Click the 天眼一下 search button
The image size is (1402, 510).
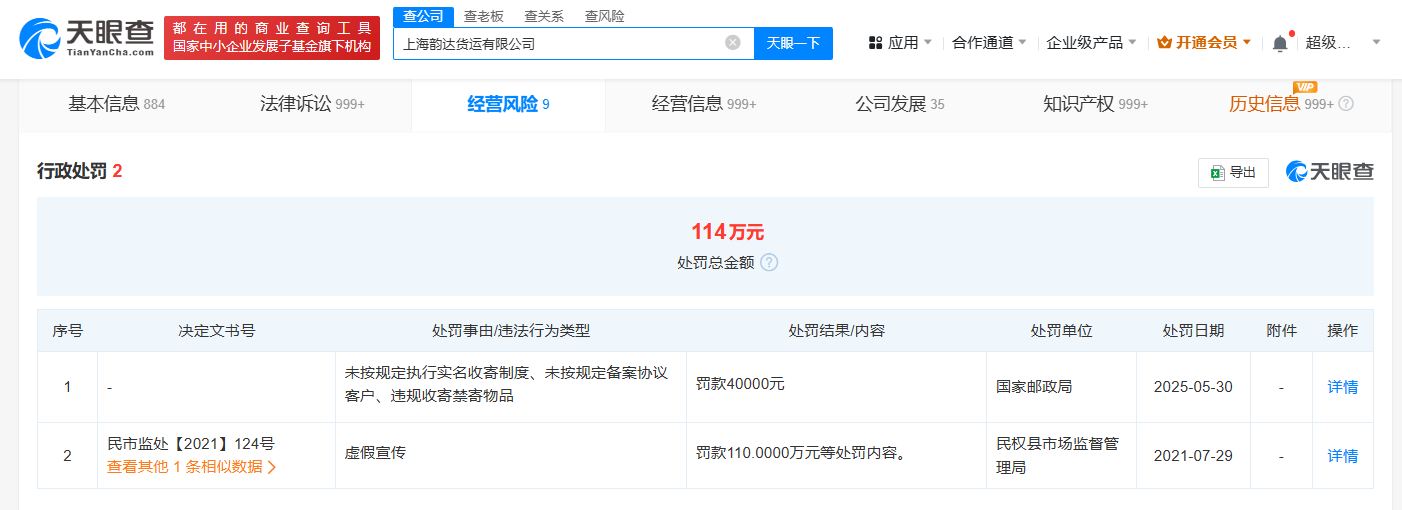(793, 43)
